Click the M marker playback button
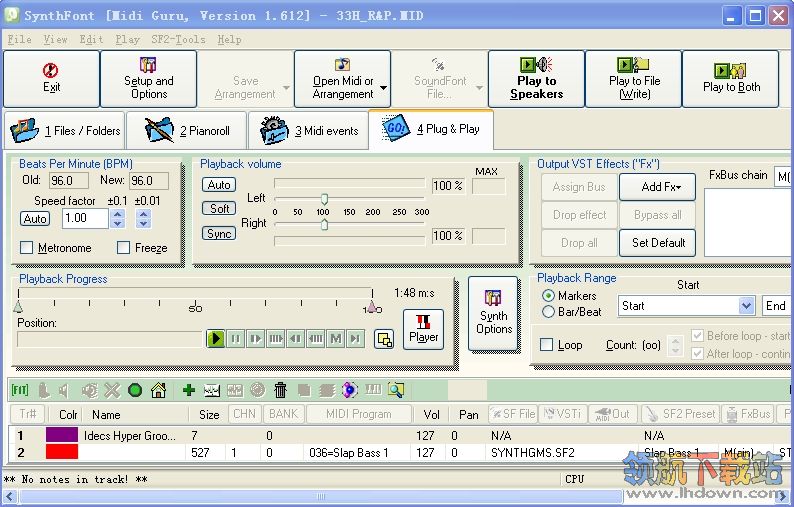The width and height of the screenshot is (794, 507). coord(336,338)
